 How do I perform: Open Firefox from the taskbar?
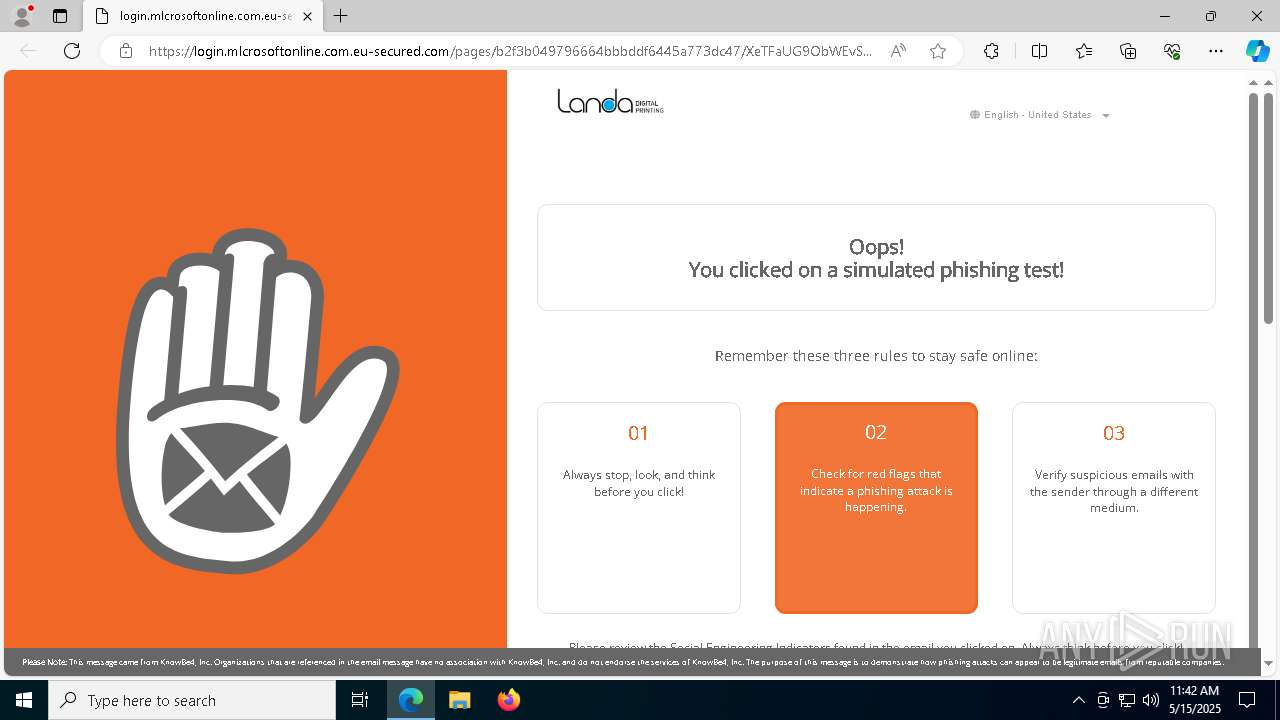(x=508, y=700)
